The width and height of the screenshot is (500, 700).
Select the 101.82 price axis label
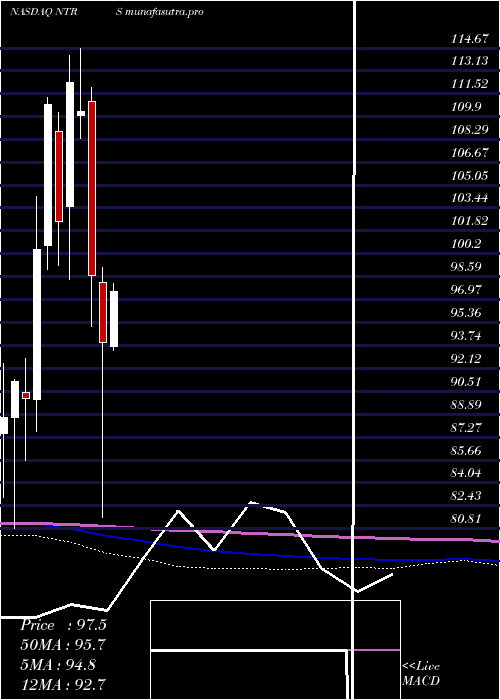[x=470, y=221]
